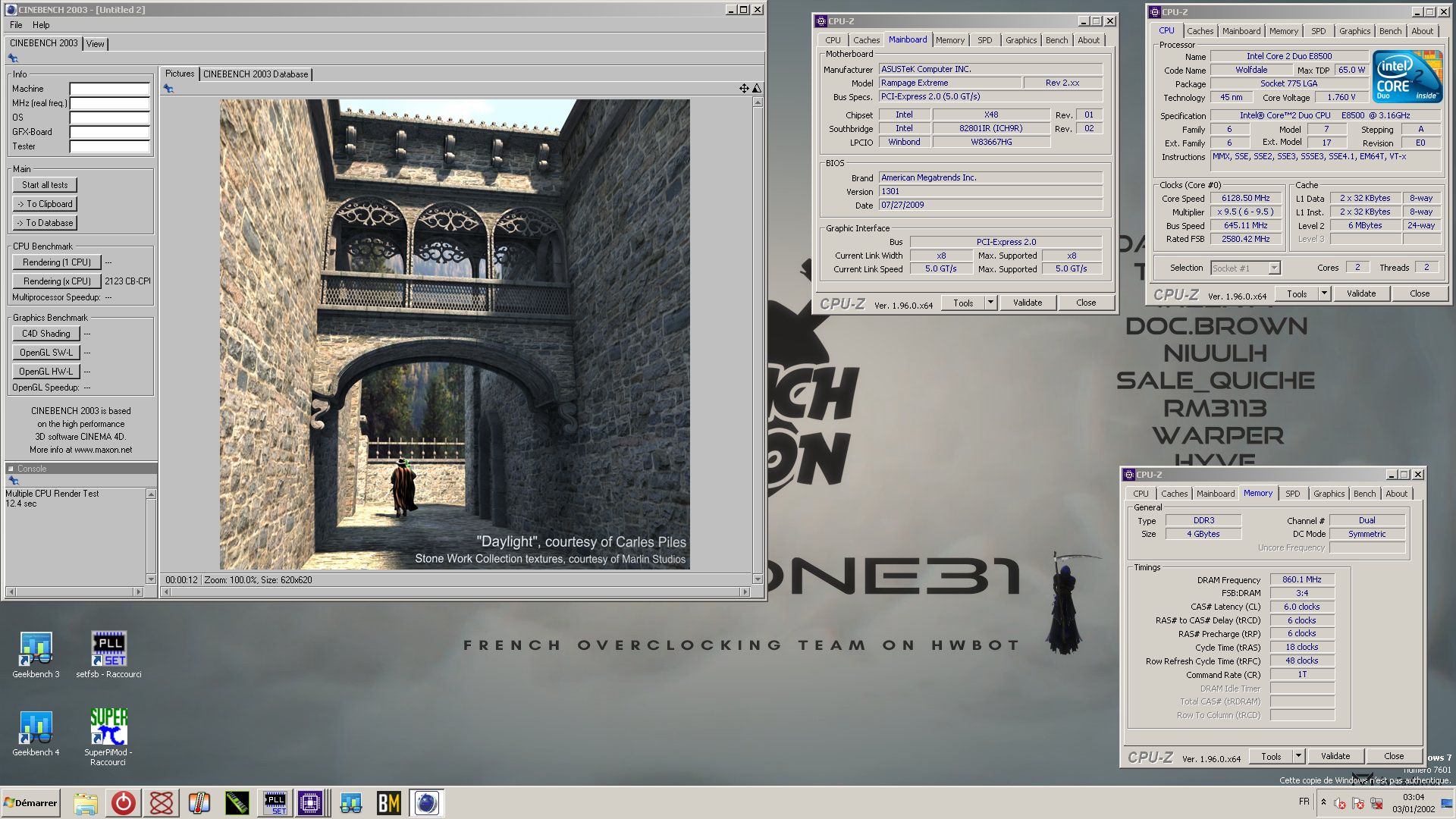Open the File menu in Cinebench
1456x819 pixels.
tap(16, 25)
